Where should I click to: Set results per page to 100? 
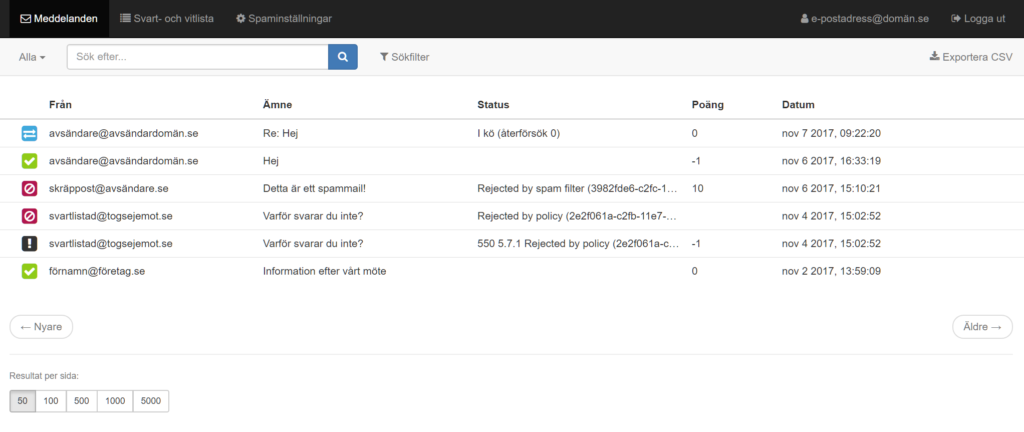tap(51, 401)
